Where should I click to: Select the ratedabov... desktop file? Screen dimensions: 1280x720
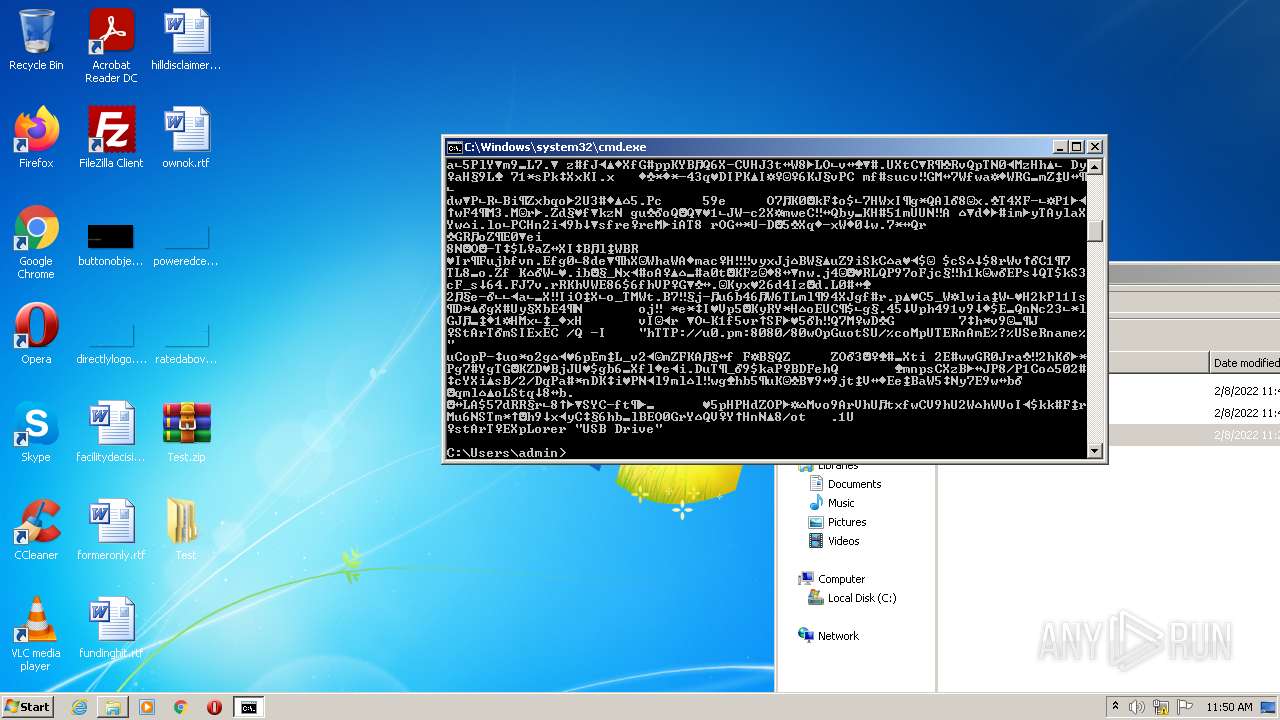click(x=186, y=341)
